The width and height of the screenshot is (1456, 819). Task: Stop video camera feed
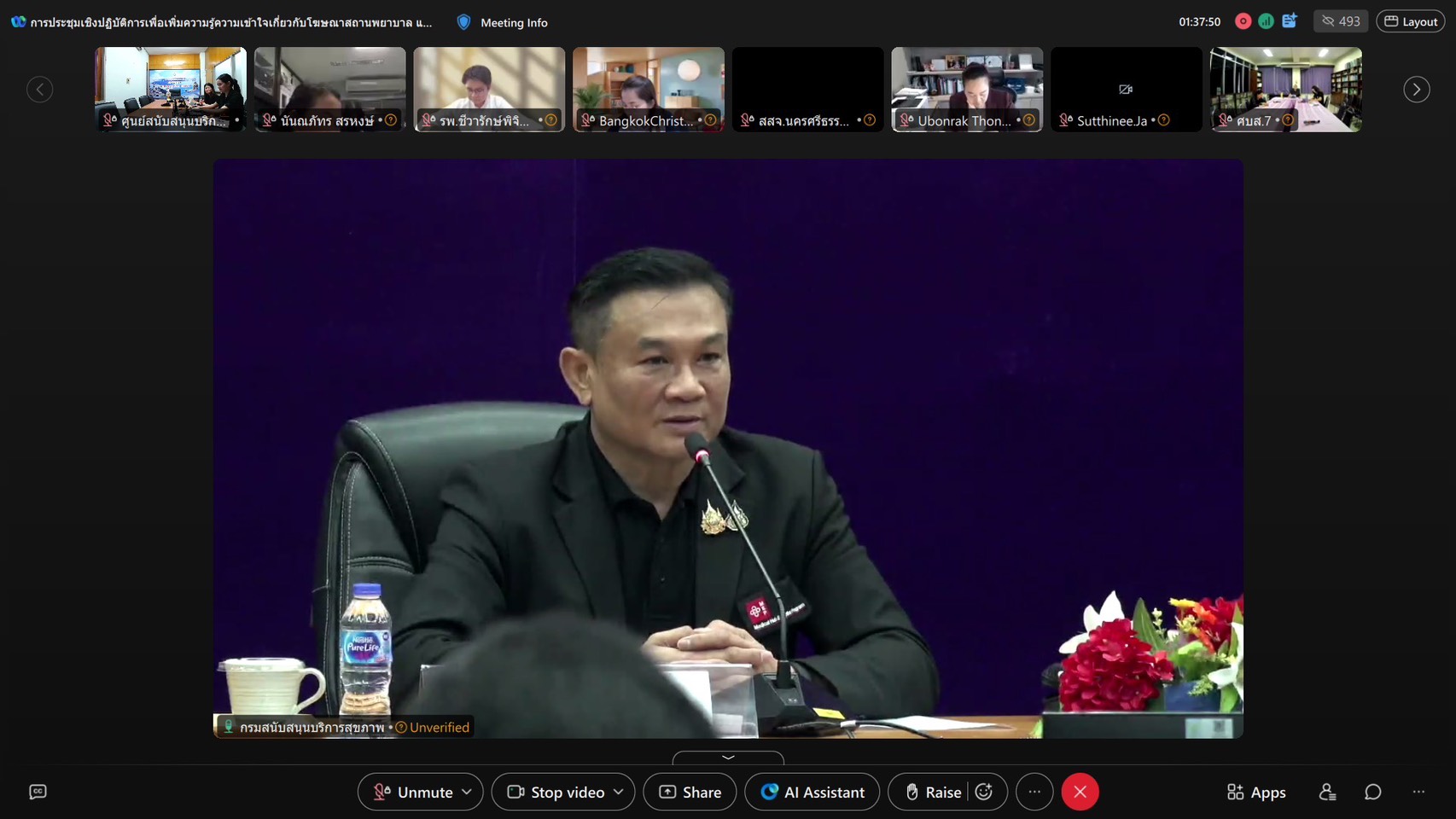[x=556, y=792]
